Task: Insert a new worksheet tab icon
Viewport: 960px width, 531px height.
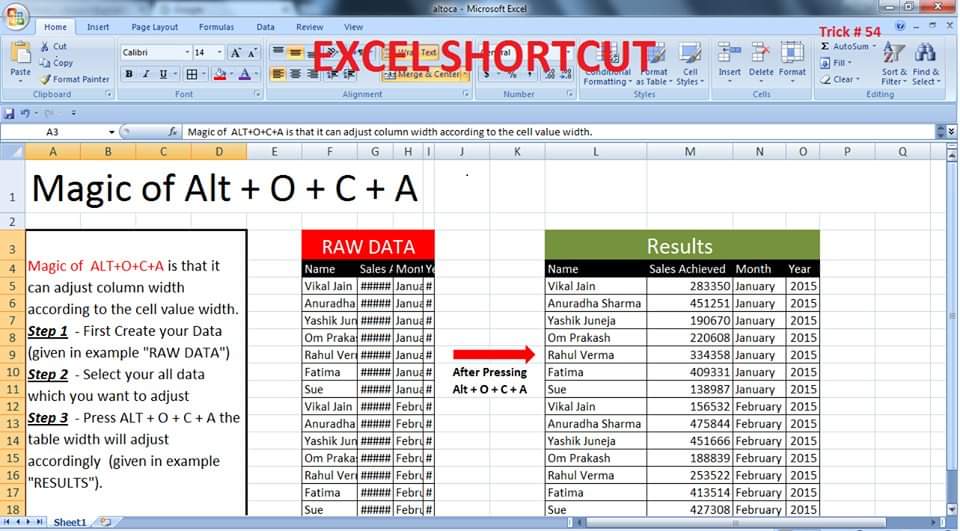Action: 105,522
